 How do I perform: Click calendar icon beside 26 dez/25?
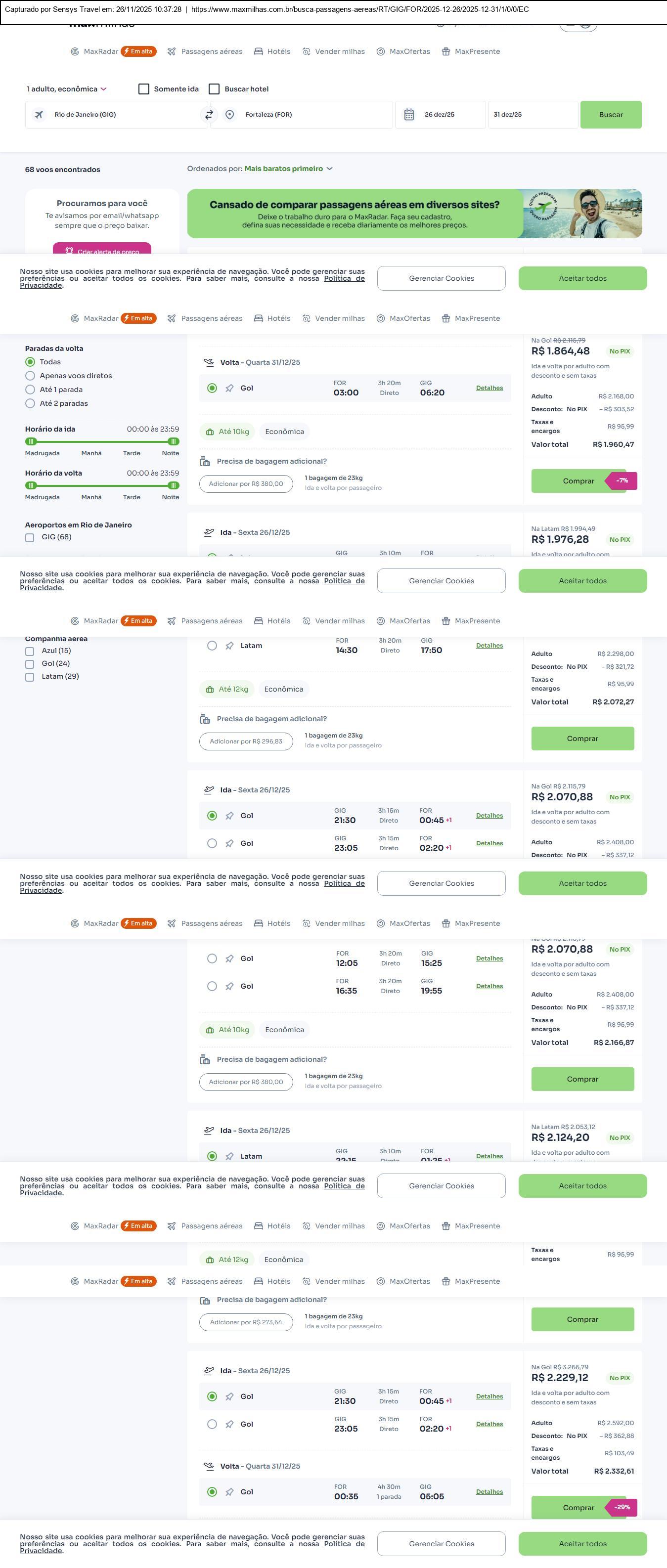coord(409,114)
